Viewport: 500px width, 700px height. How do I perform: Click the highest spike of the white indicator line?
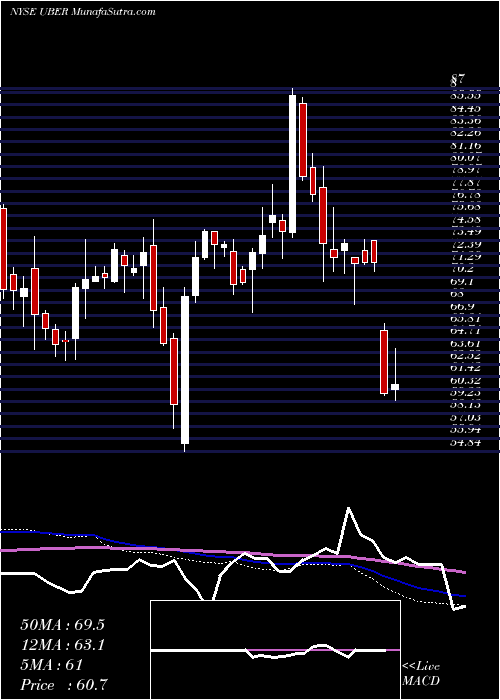(348, 508)
